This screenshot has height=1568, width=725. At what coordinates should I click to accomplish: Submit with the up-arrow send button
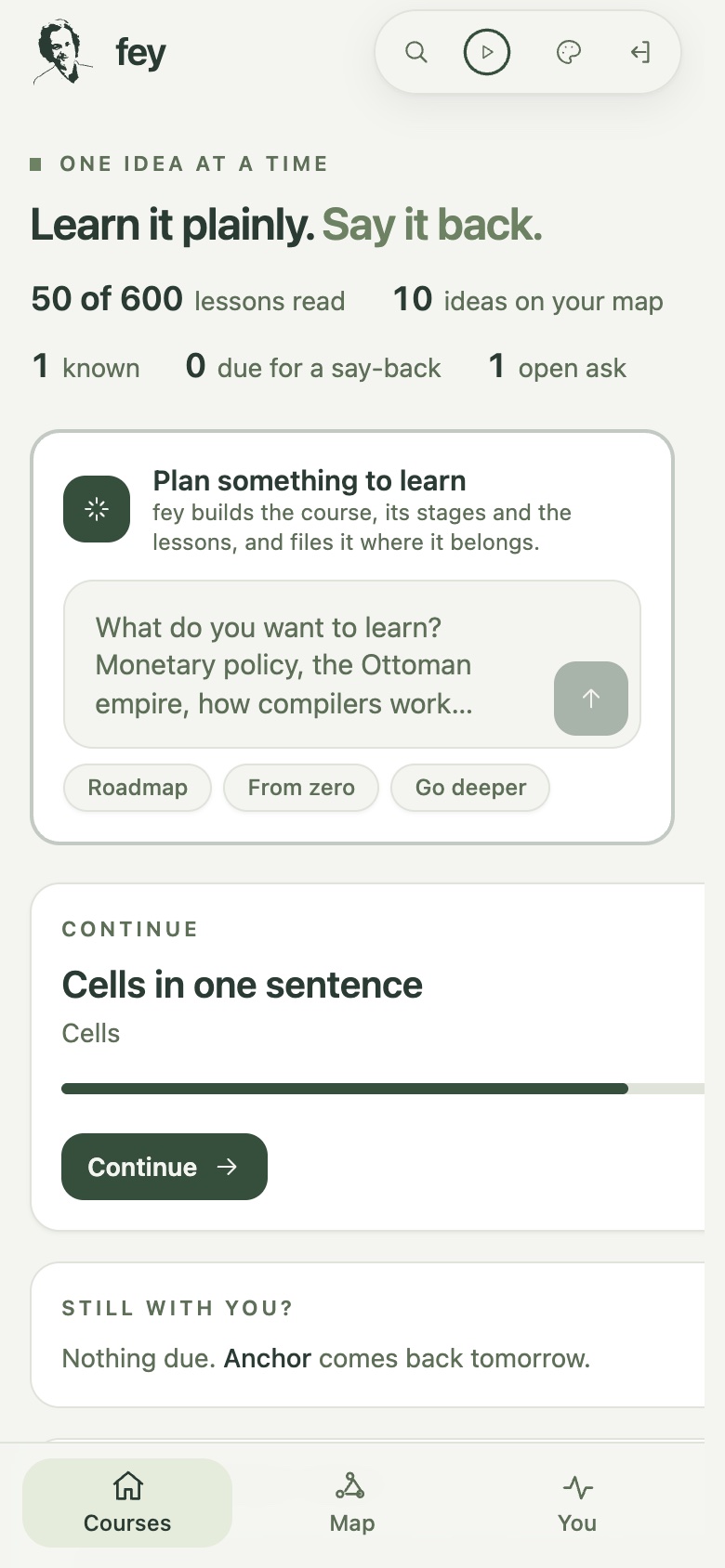pos(591,699)
